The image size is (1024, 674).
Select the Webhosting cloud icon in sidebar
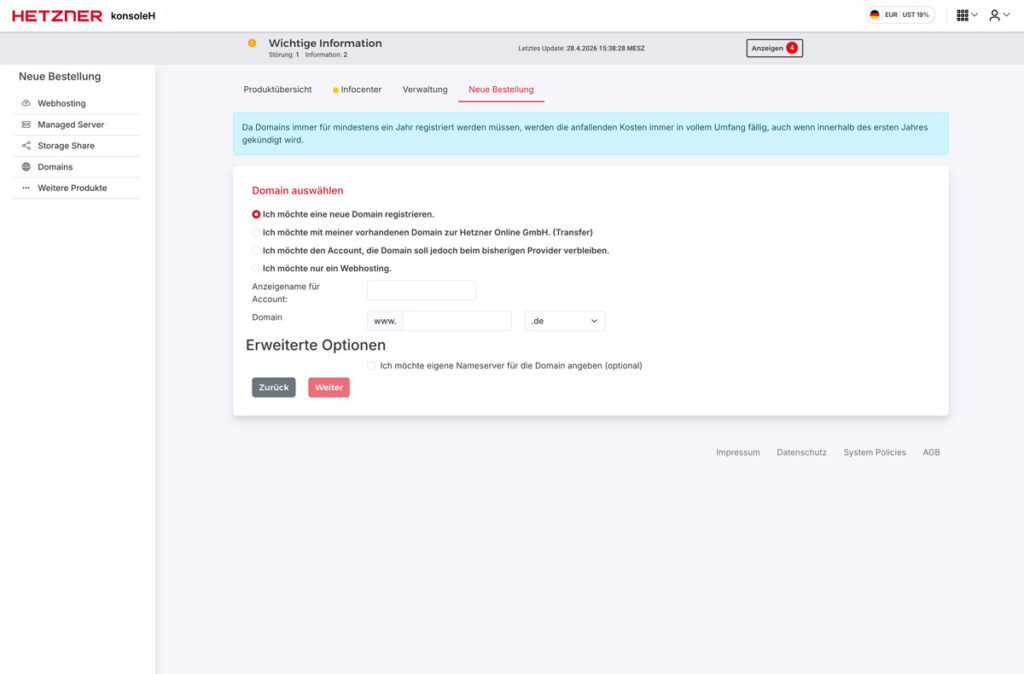pyautogui.click(x=25, y=103)
